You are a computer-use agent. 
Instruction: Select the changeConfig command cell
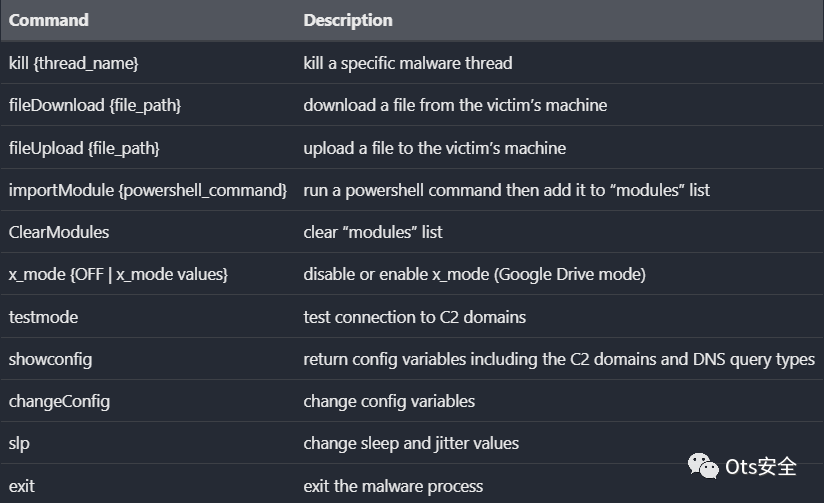click(x=60, y=401)
